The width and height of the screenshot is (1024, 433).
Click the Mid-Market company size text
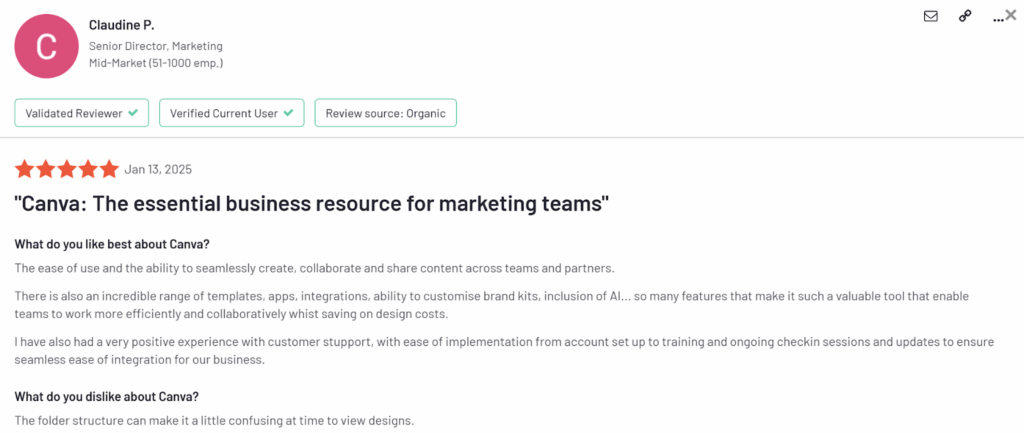click(155, 63)
